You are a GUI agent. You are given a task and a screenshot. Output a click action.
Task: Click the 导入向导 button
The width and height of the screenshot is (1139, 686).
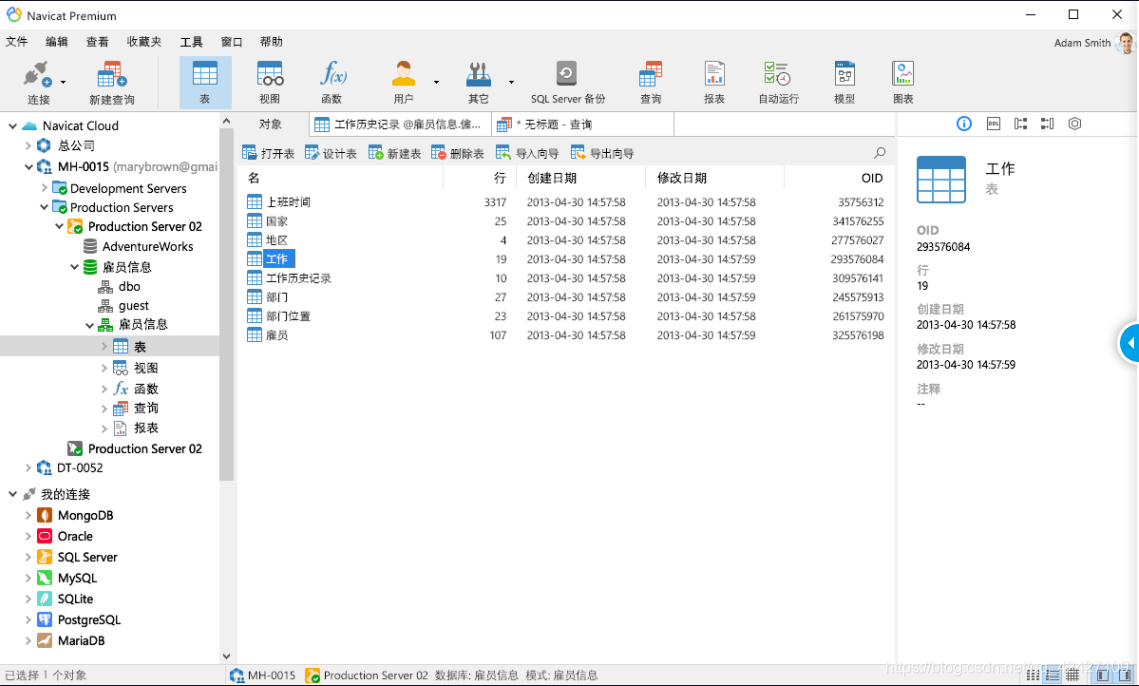527,153
